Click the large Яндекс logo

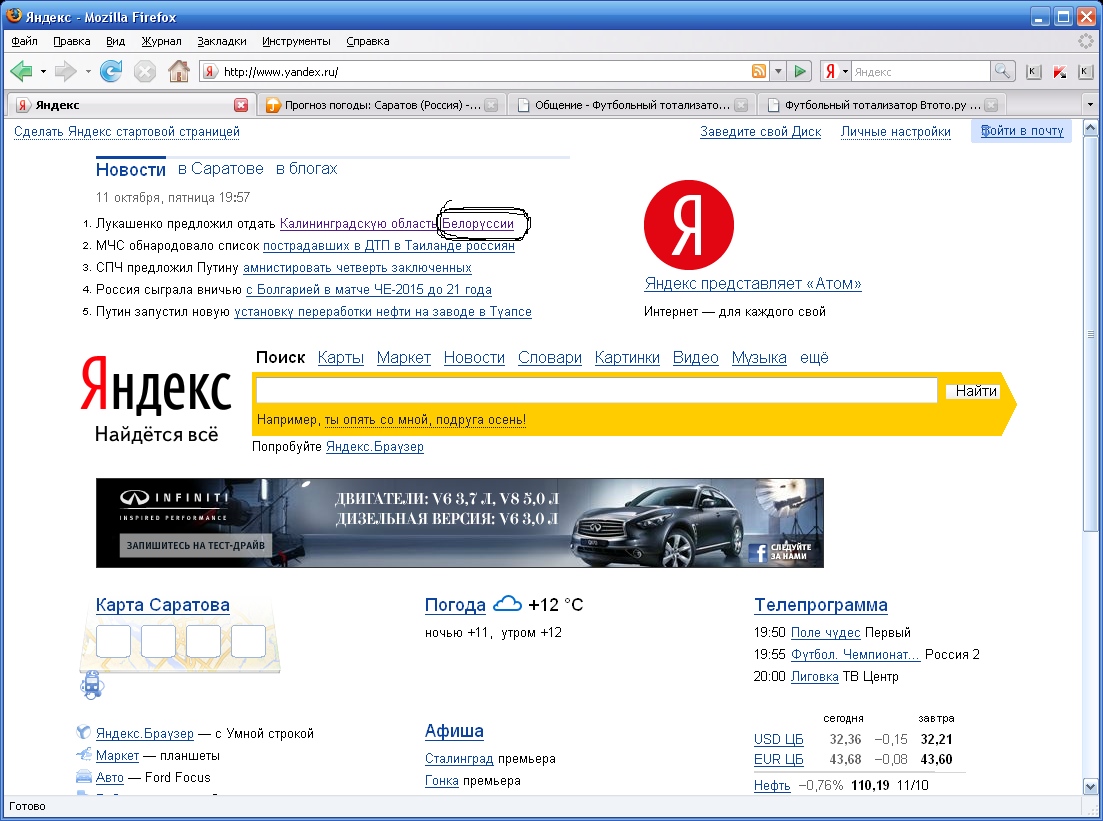155,385
